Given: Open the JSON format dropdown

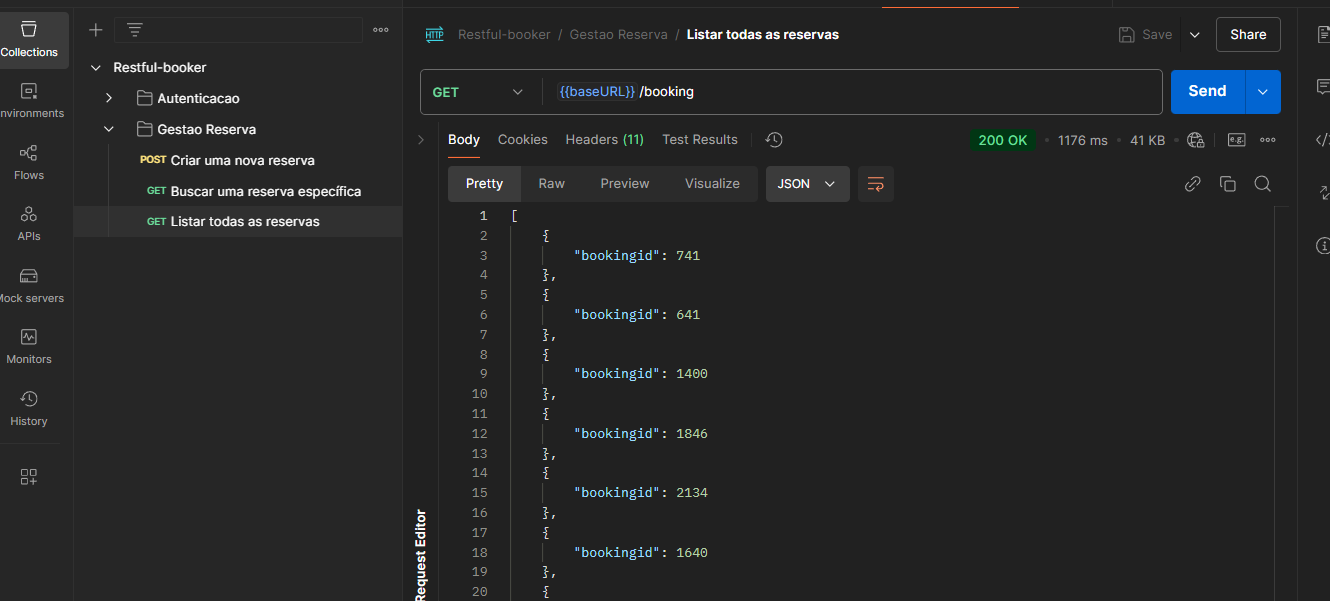Looking at the screenshot, I should pos(807,184).
